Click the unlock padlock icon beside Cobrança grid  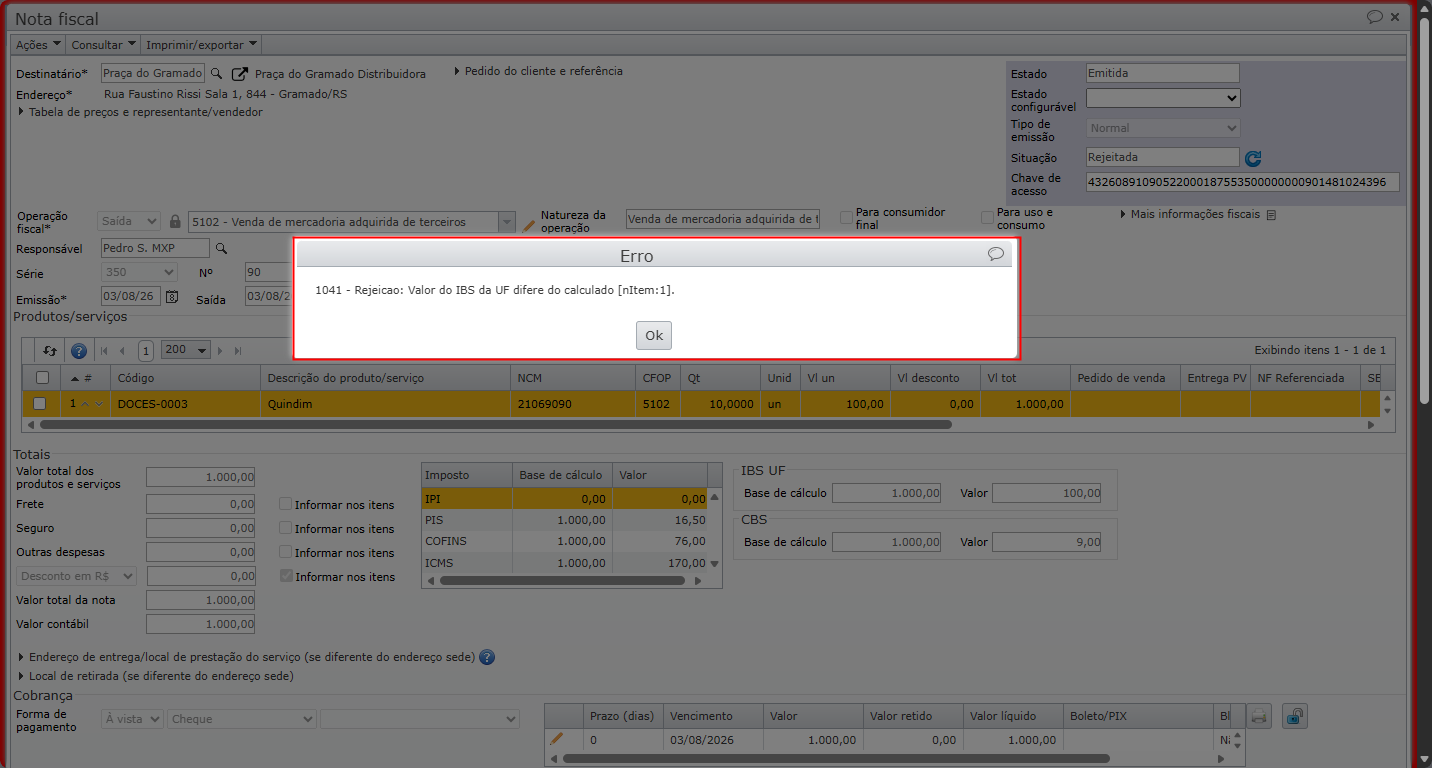coord(1295,716)
